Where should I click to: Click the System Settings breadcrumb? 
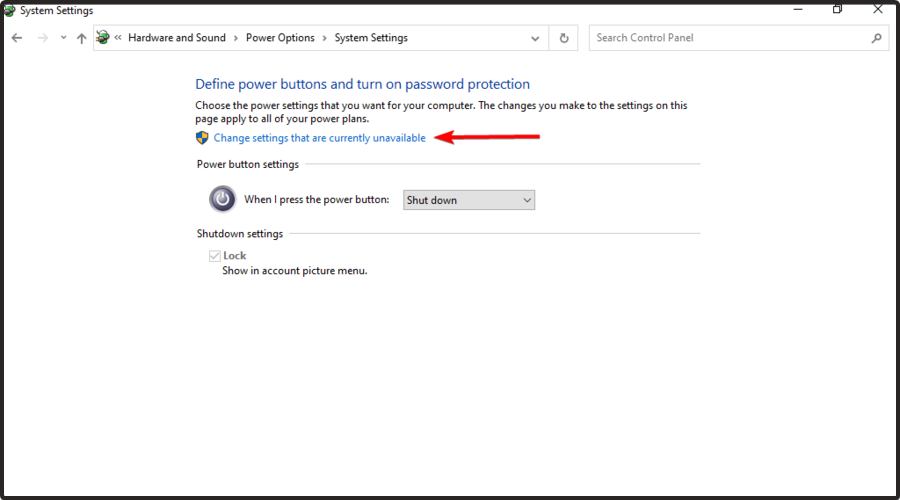tap(371, 38)
